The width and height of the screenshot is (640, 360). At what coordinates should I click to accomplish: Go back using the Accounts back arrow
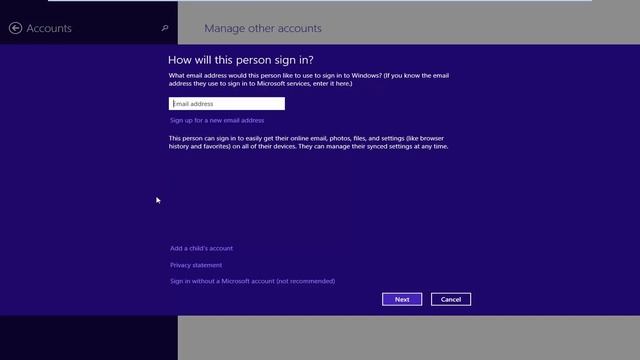(16, 28)
